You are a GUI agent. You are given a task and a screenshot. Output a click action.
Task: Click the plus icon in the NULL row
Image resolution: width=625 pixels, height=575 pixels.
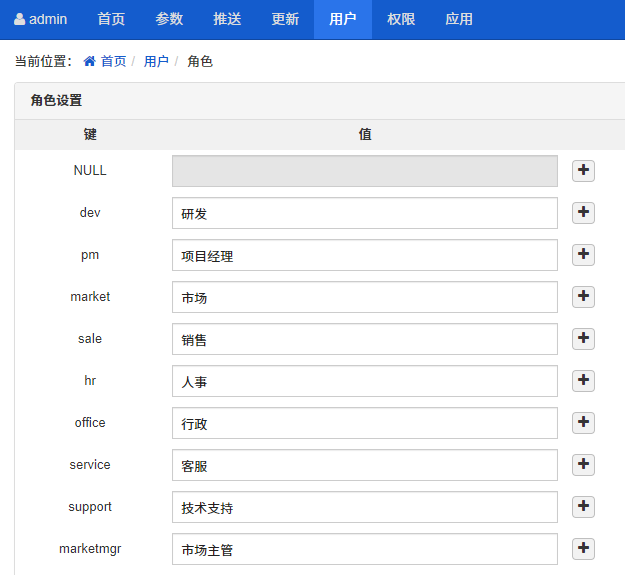click(x=583, y=171)
